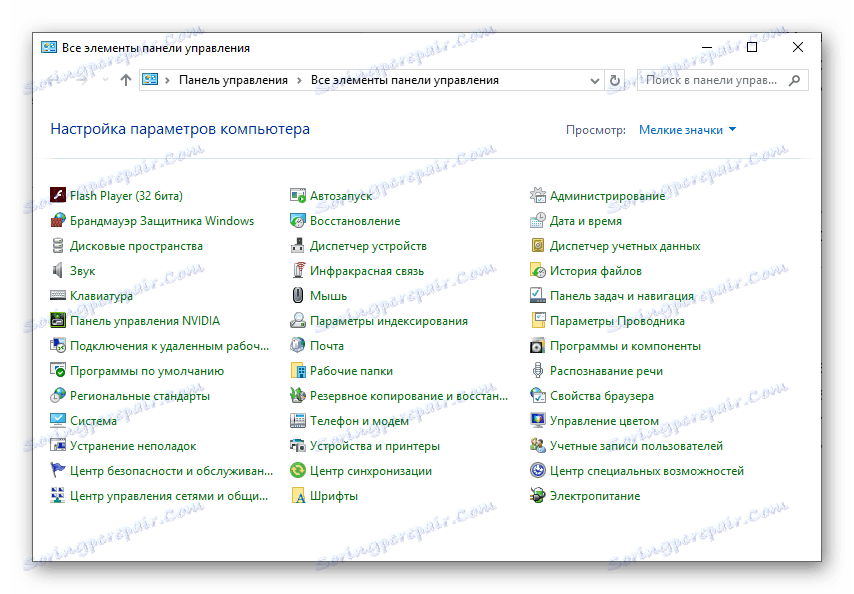The image size is (854, 594).
Task: Open История файлов
Action: [594, 270]
